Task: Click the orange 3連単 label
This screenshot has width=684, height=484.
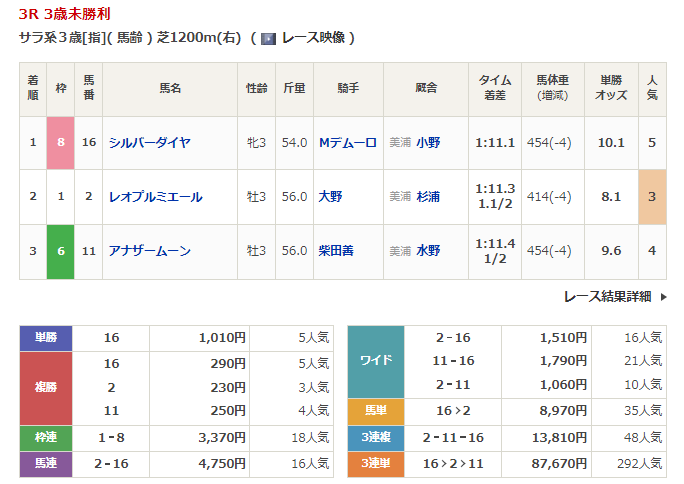Action: 375,464
